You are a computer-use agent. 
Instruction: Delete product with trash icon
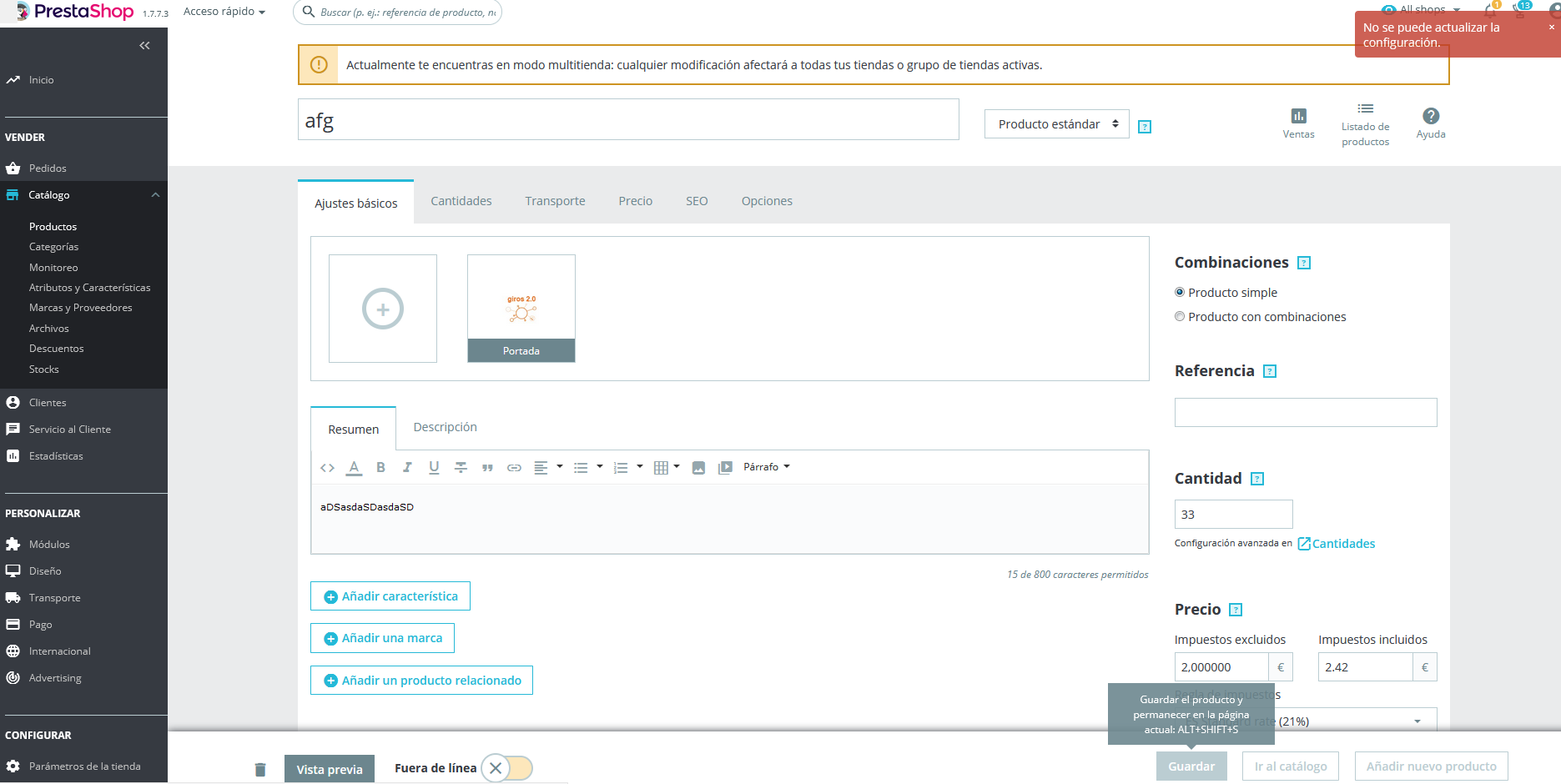(x=260, y=769)
